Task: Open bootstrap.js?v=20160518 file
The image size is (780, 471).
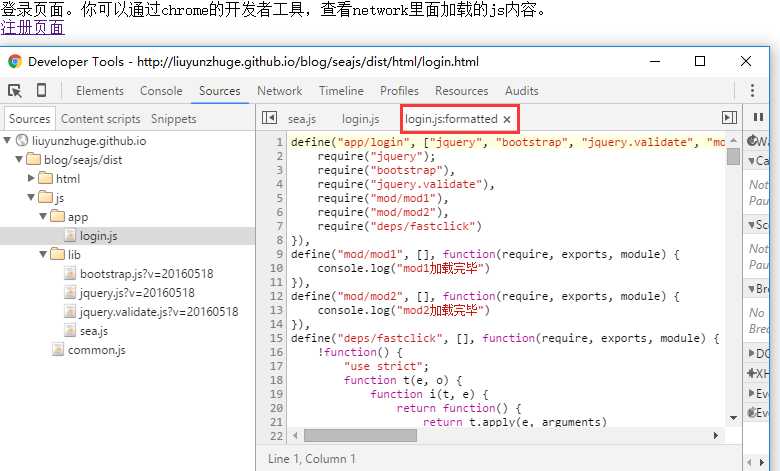Action: [147, 274]
